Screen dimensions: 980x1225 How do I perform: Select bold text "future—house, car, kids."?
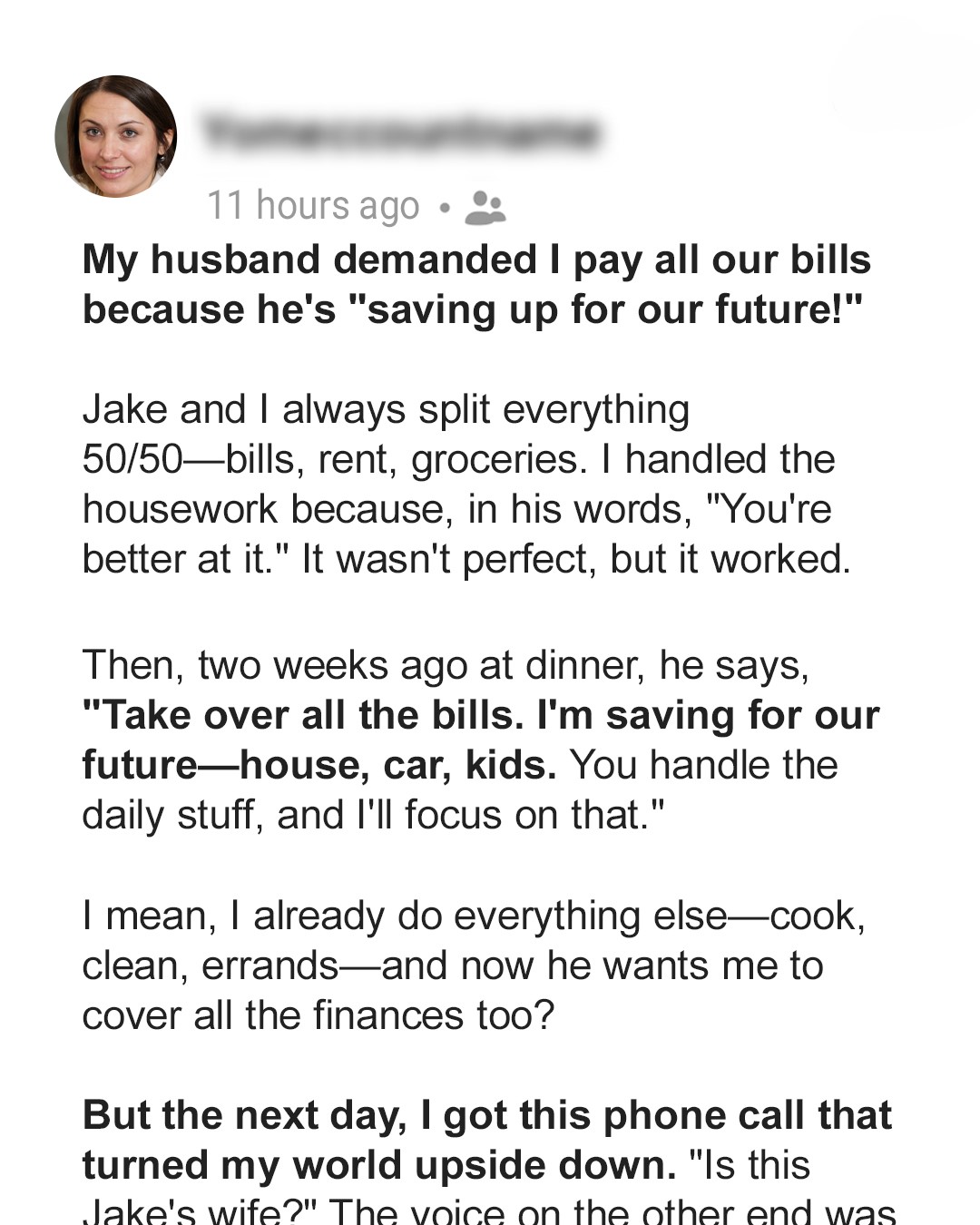click(x=319, y=766)
